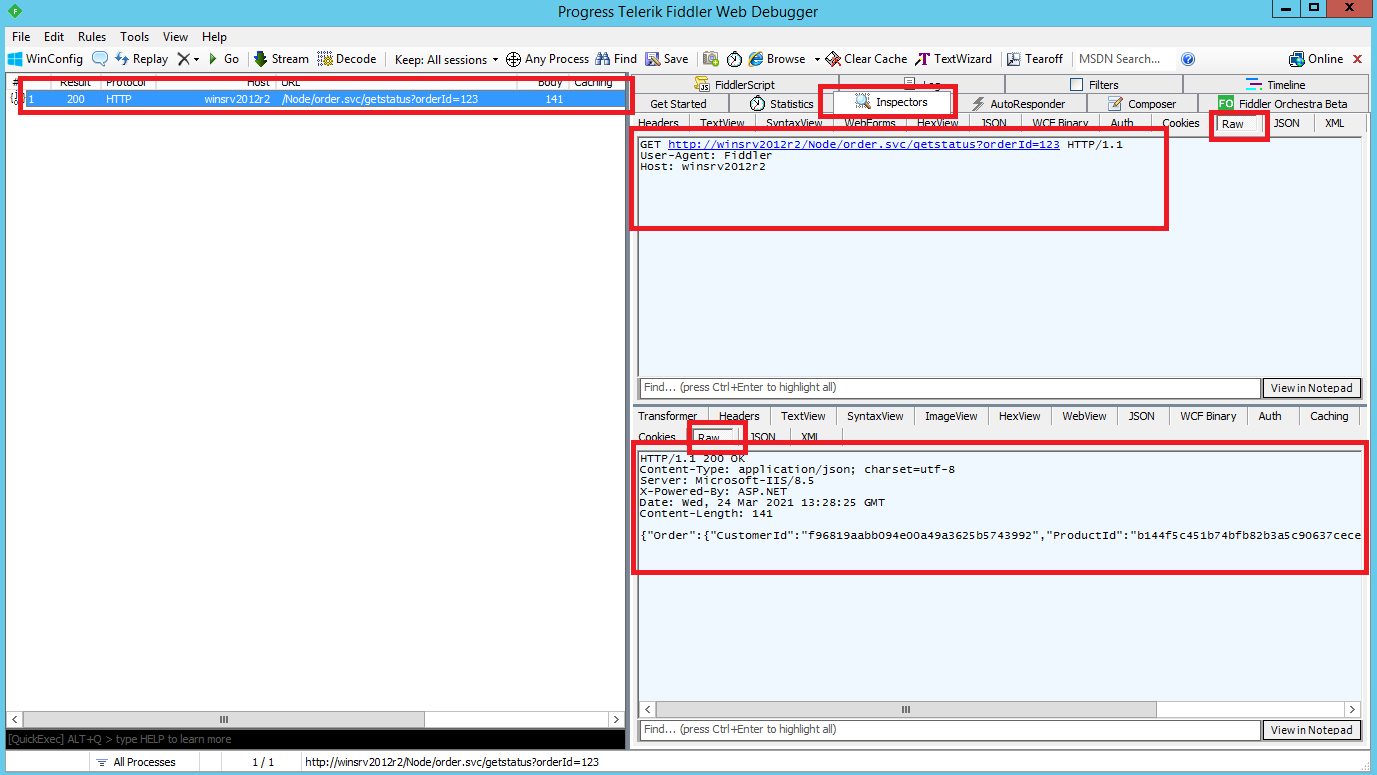Click the 1 / 1 session count
The width and height of the screenshot is (1377, 775).
[x=263, y=762]
